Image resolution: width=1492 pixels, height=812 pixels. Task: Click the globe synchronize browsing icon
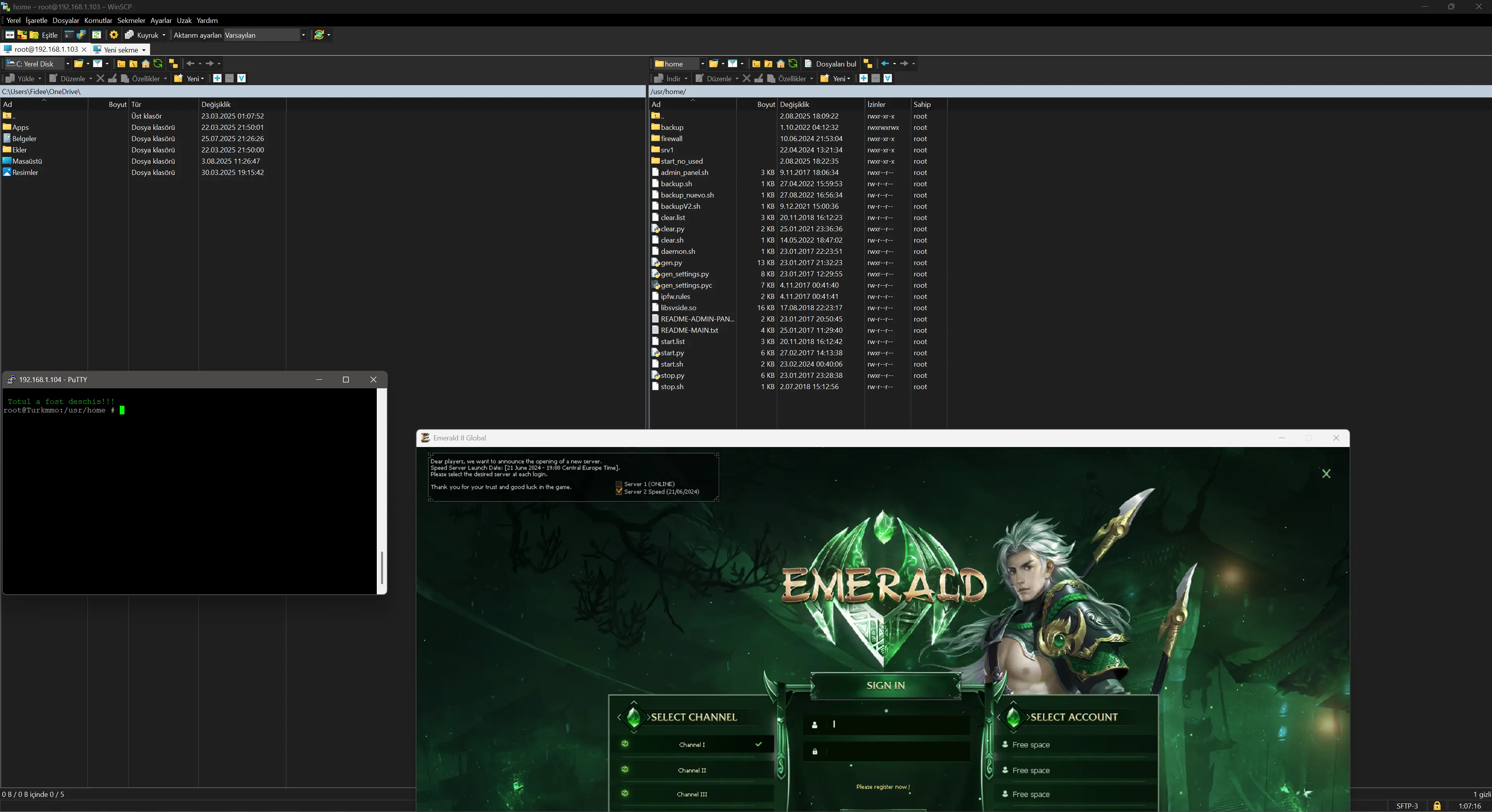318,35
